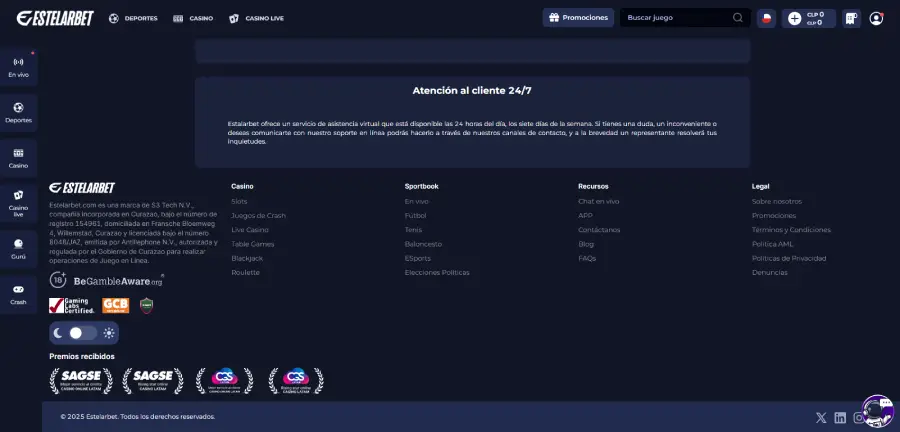The width and height of the screenshot is (900, 432).
Task: Open the Estelarbet header logo
Action: point(55,18)
